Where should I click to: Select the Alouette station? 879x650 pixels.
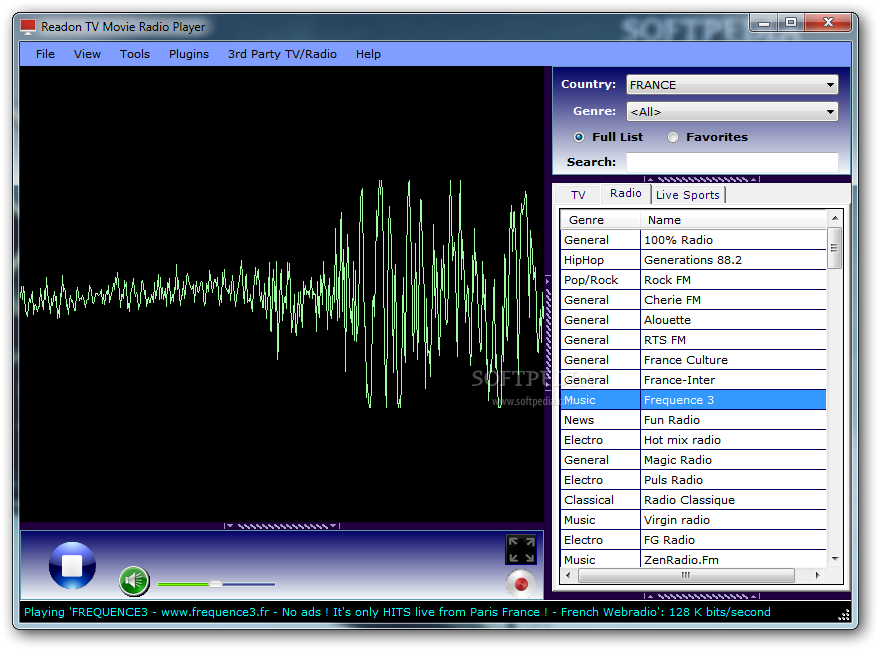point(693,320)
